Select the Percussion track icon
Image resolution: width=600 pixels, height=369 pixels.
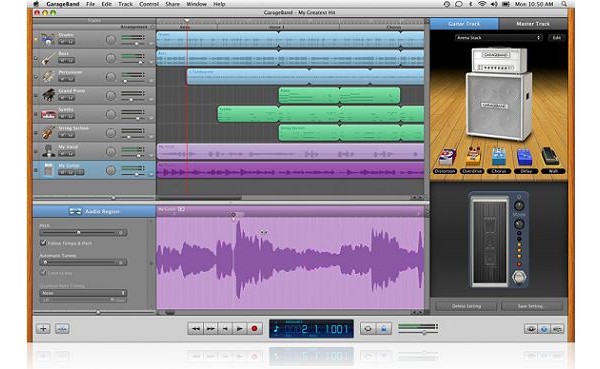pos(48,77)
